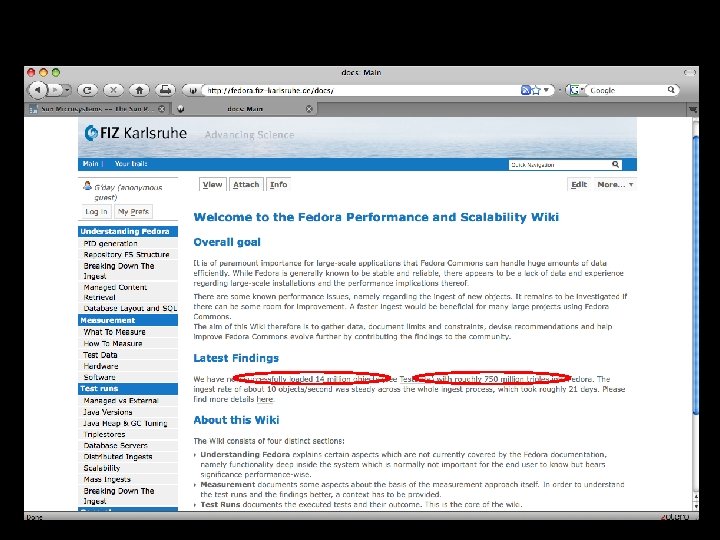Click the 'here' link for more details
The image size is (720, 540).
click(264, 399)
